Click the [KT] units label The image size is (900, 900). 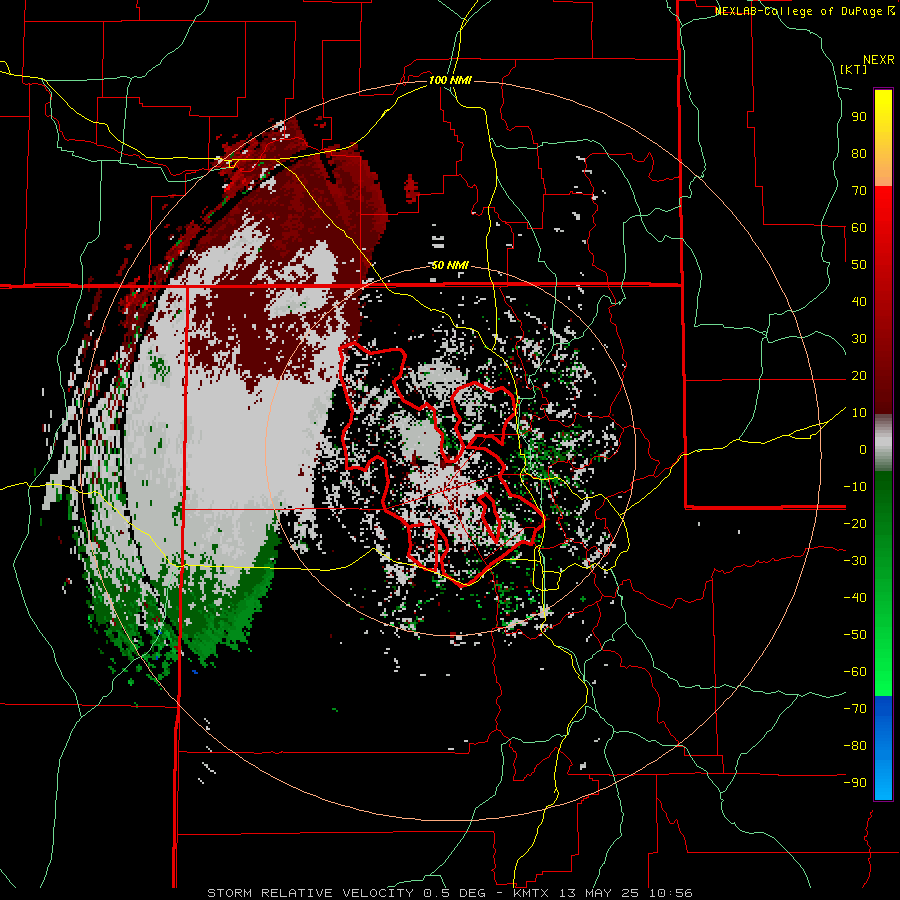pyautogui.click(x=854, y=69)
